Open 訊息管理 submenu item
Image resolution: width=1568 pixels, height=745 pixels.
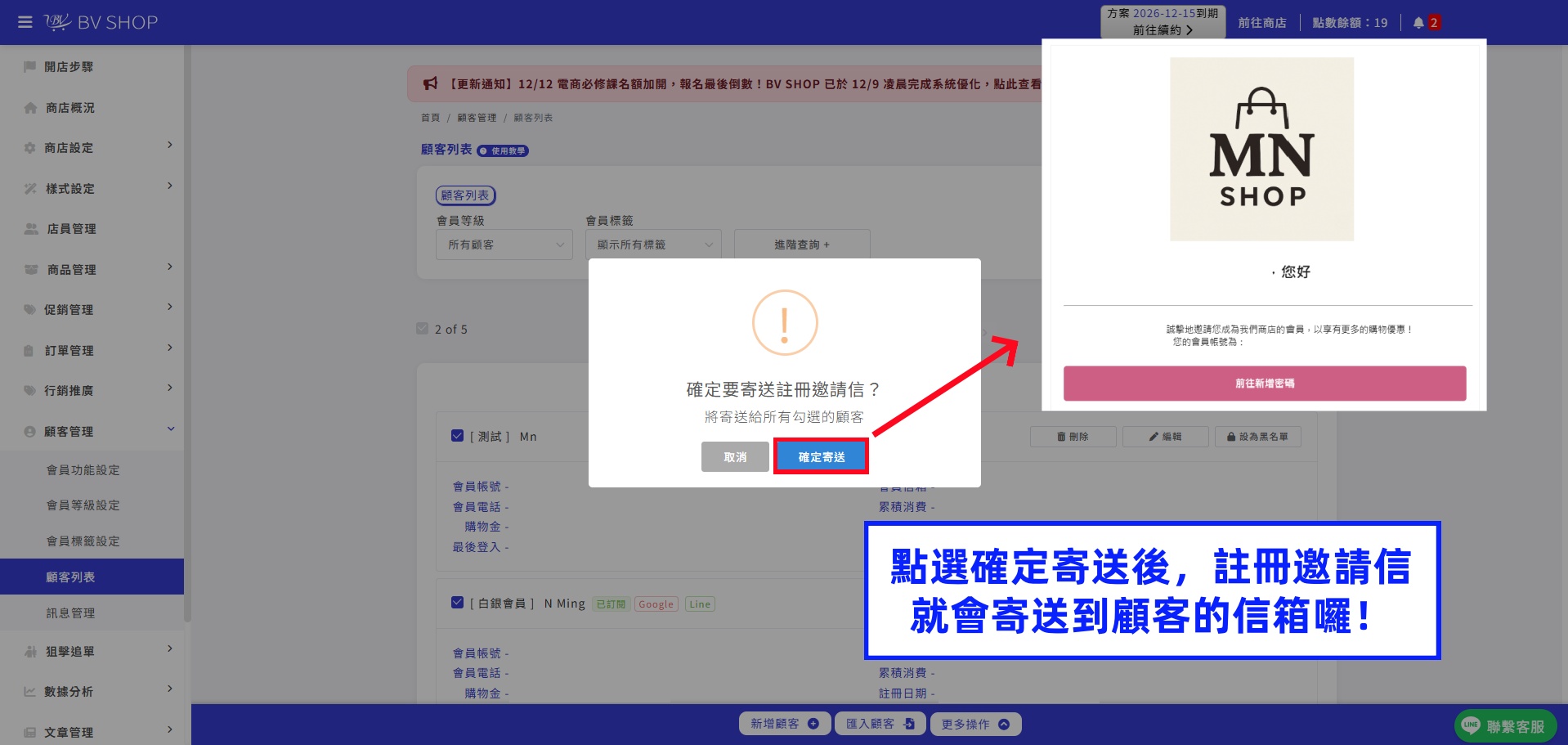71,613
